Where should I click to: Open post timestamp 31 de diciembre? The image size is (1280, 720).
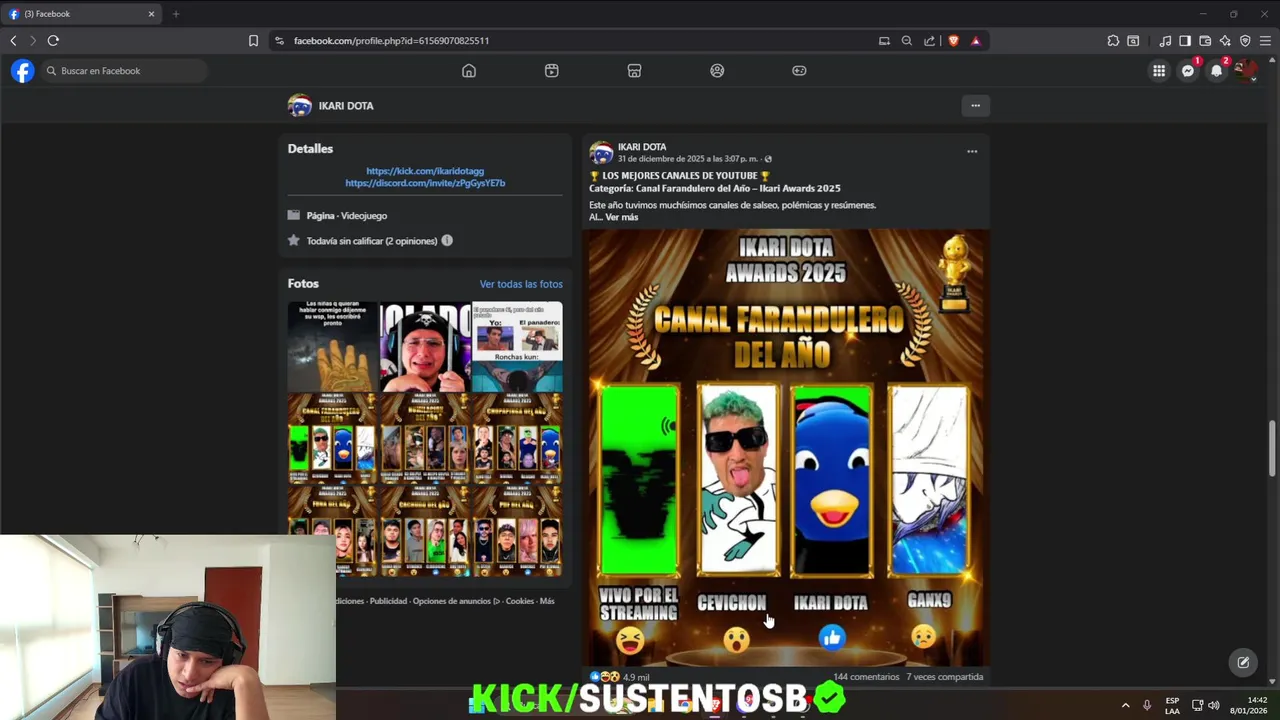pos(688,159)
